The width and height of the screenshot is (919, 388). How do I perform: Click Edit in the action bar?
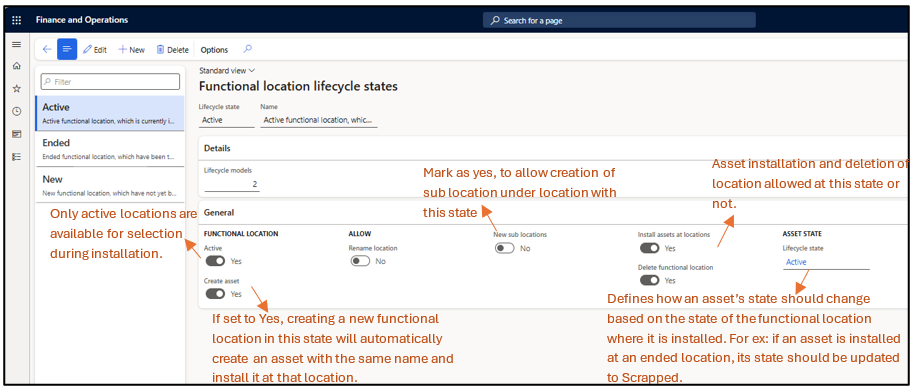click(95, 50)
